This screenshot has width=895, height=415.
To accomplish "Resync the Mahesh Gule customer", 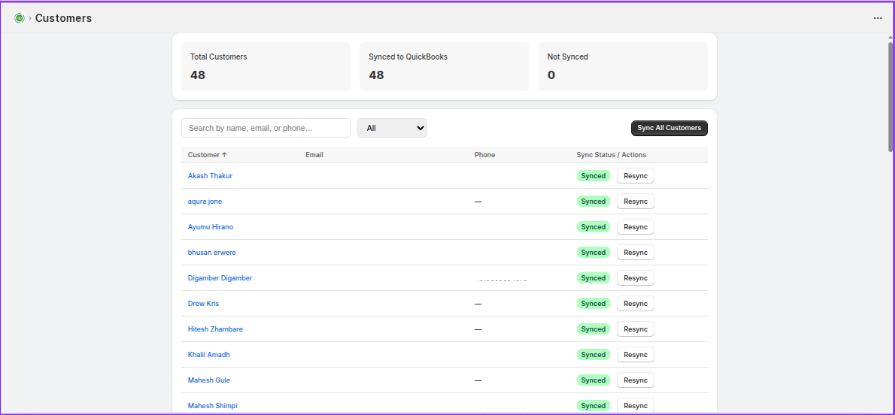I will (635, 380).
